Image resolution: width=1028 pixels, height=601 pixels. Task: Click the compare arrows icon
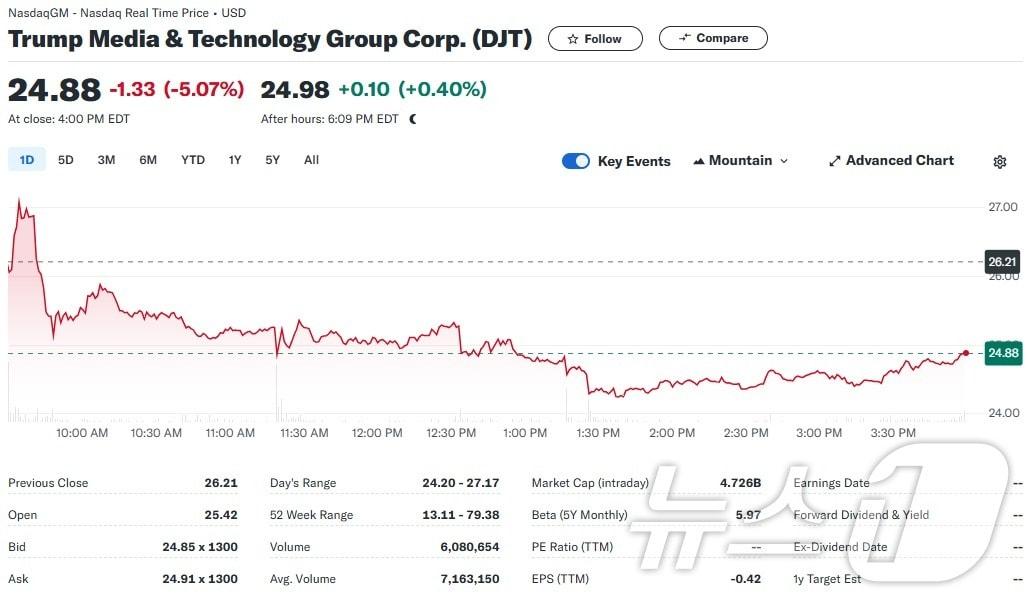[685, 38]
